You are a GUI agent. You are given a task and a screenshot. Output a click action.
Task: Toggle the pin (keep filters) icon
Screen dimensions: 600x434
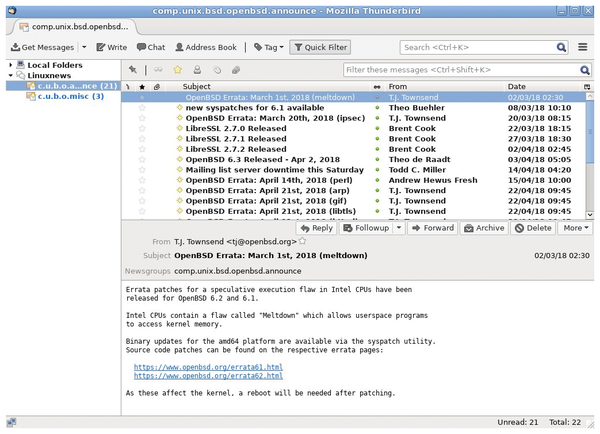point(133,70)
